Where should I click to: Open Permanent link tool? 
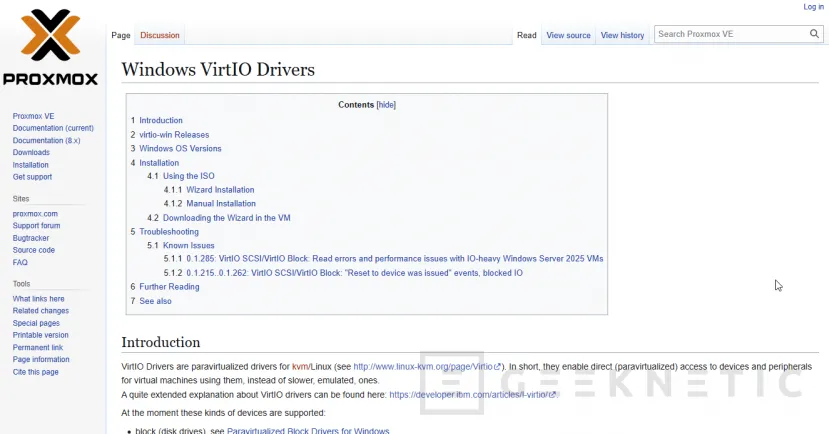(38, 347)
